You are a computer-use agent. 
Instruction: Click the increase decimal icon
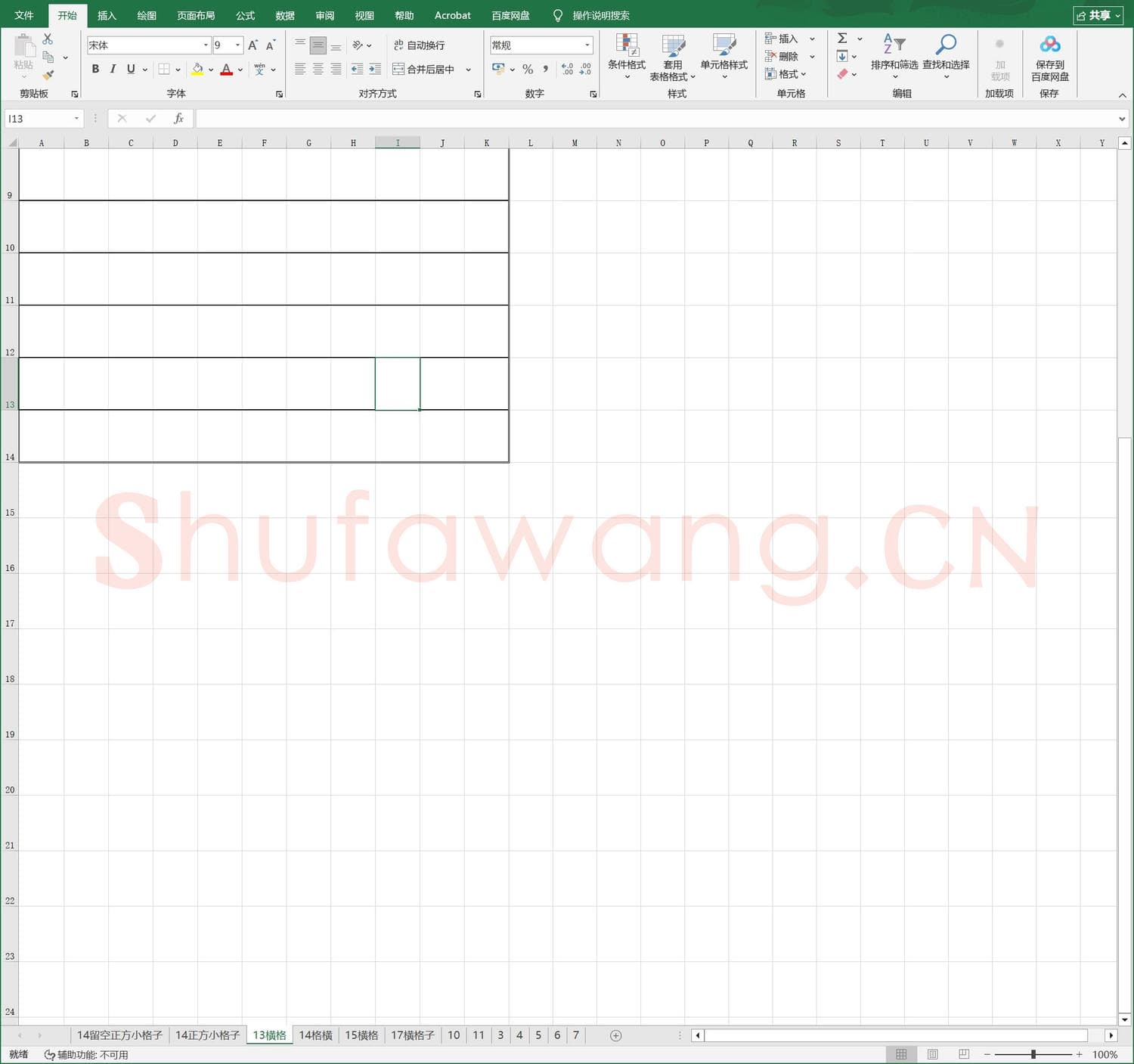pyautogui.click(x=567, y=69)
